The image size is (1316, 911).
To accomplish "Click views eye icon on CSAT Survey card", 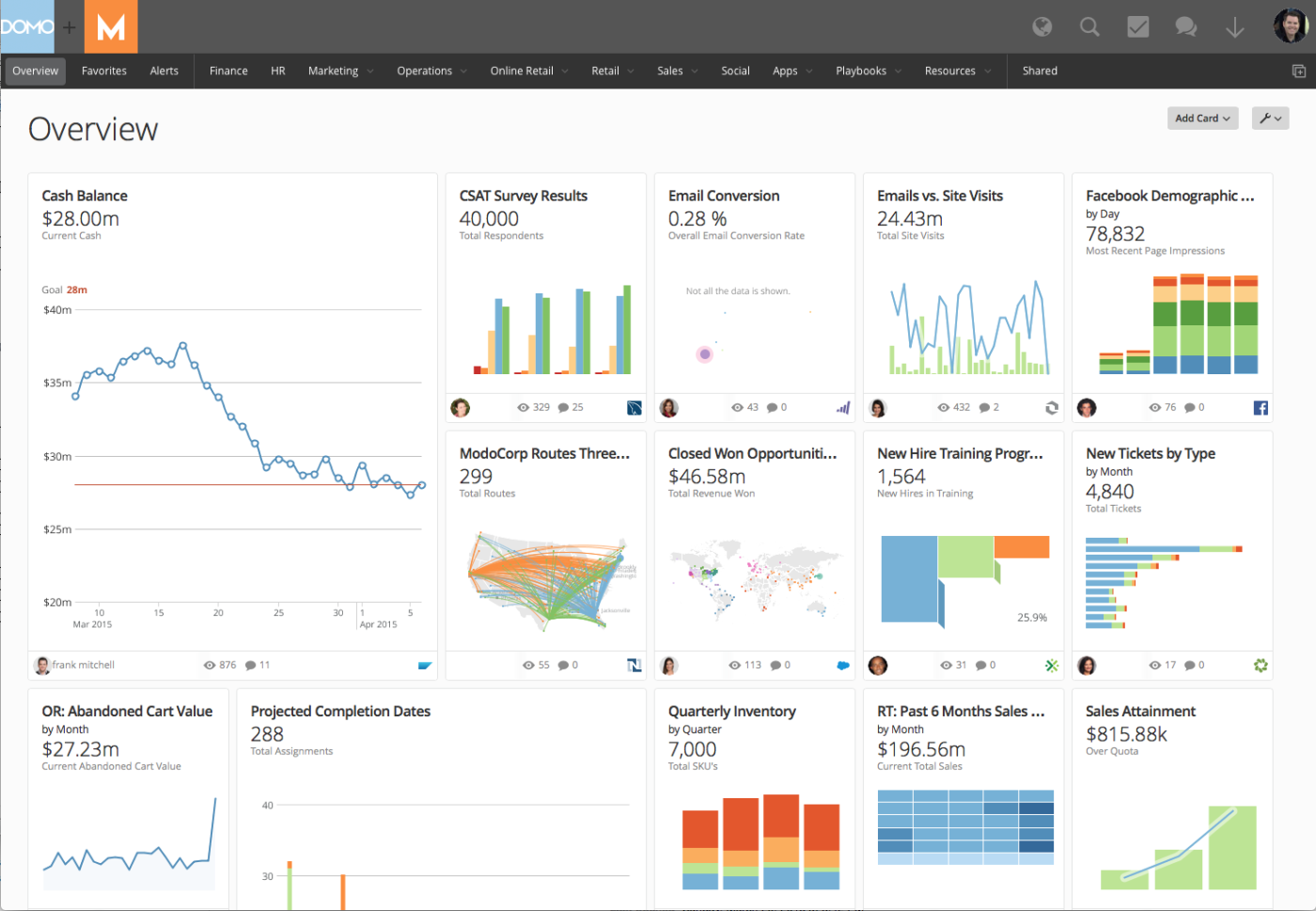I will [x=524, y=407].
